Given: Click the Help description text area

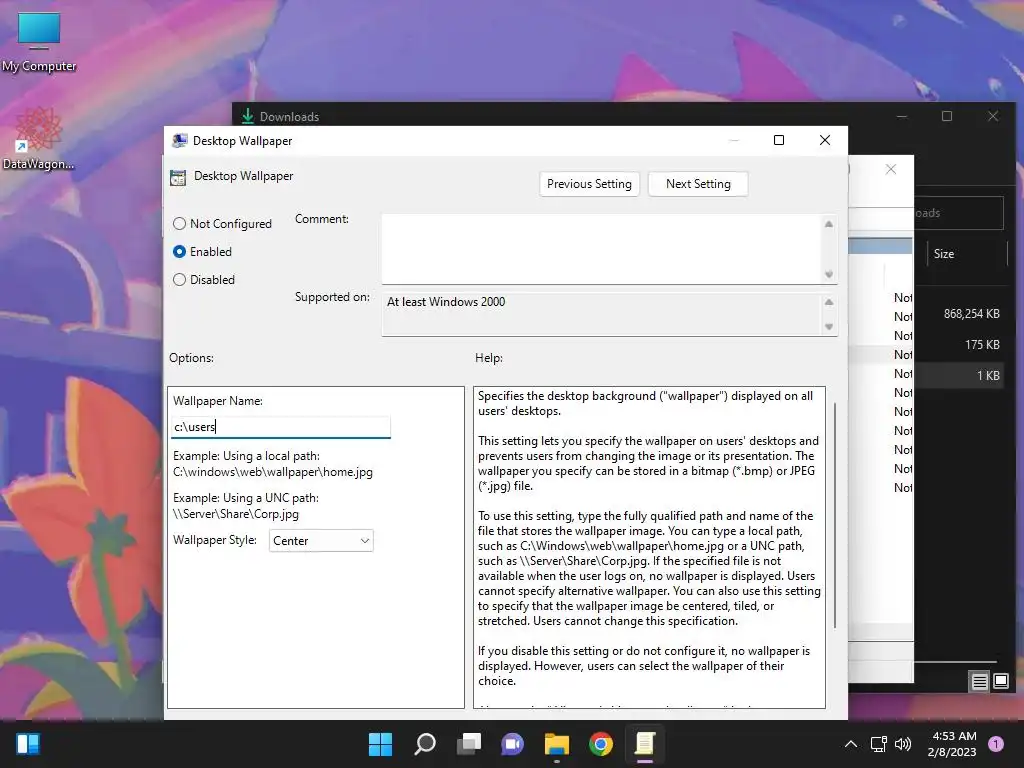Looking at the screenshot, I should pos(650,547).
